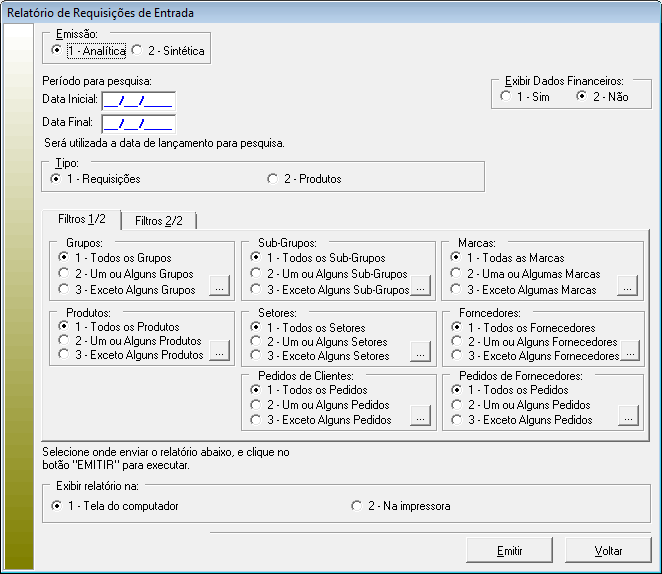Click the Setores ellipsis browse button
The width and height of the screenshot is (662, 574).
tap(421, 351)
